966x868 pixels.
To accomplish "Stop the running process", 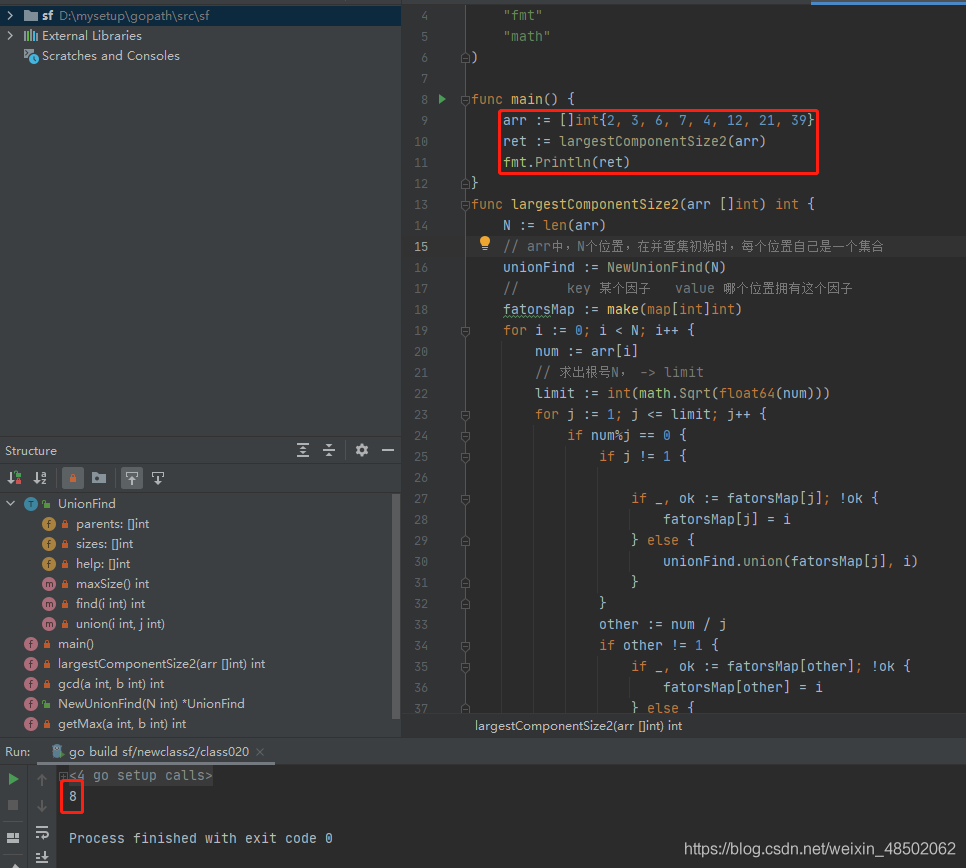I will coord(13,805).
